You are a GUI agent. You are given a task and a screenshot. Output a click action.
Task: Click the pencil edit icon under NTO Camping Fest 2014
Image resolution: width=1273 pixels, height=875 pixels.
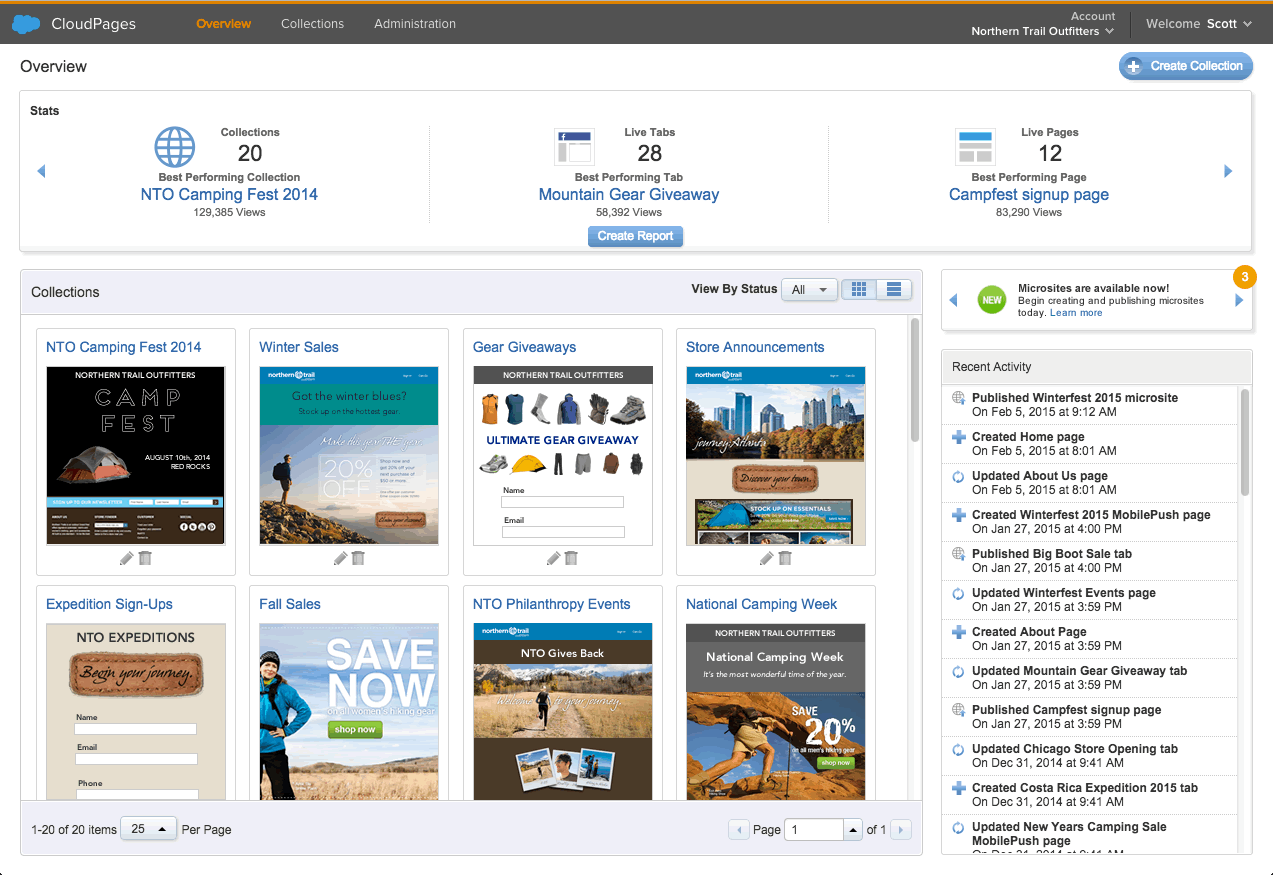point(126,558)
